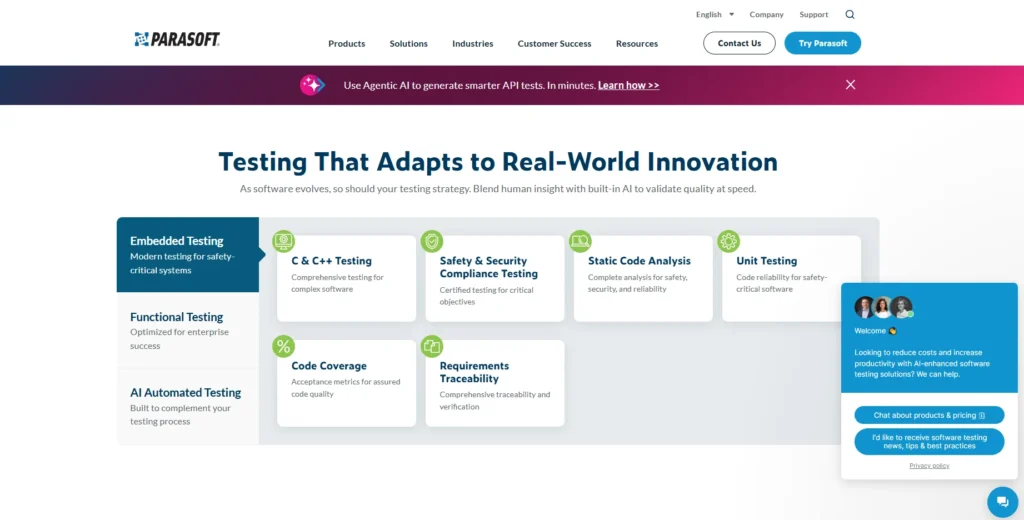Open the Unit Testing card

(792, 278)
